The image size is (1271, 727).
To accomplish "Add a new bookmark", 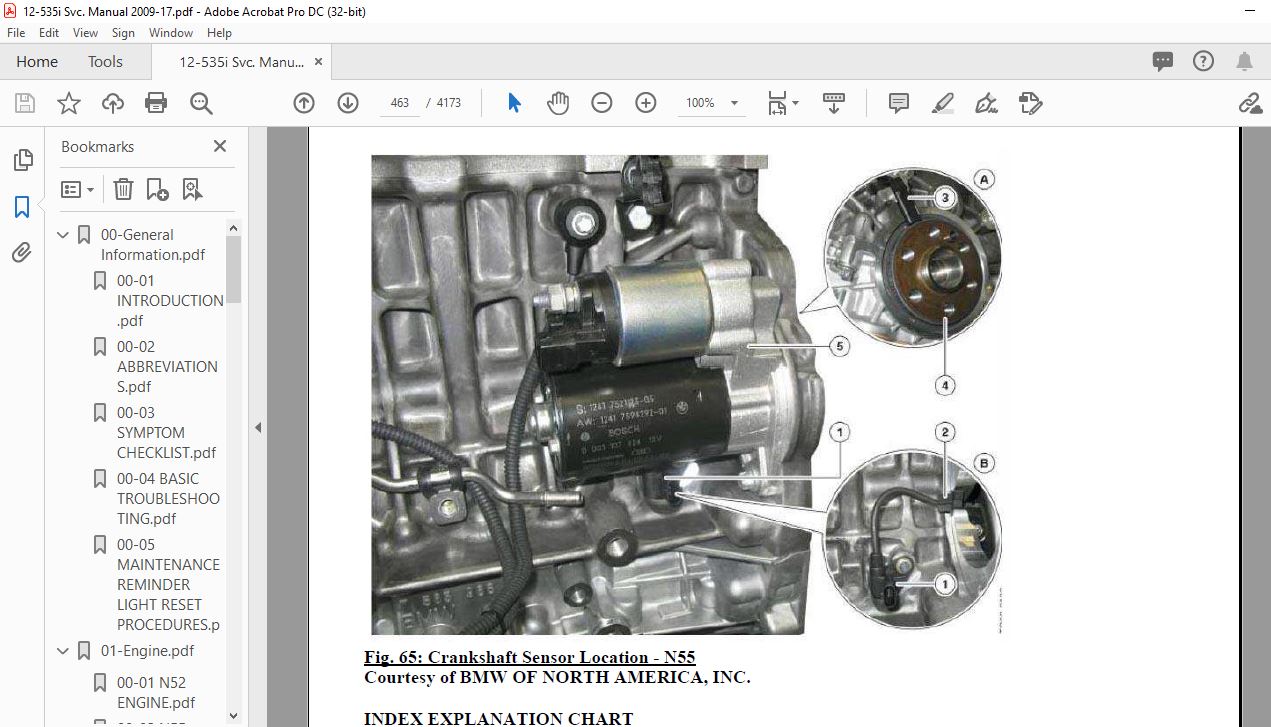I will tap(157, 189).
